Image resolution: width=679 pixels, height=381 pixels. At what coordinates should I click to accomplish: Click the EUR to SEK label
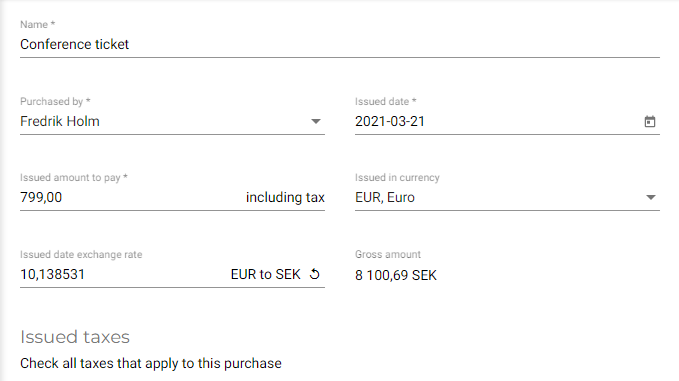click(265, 274)
